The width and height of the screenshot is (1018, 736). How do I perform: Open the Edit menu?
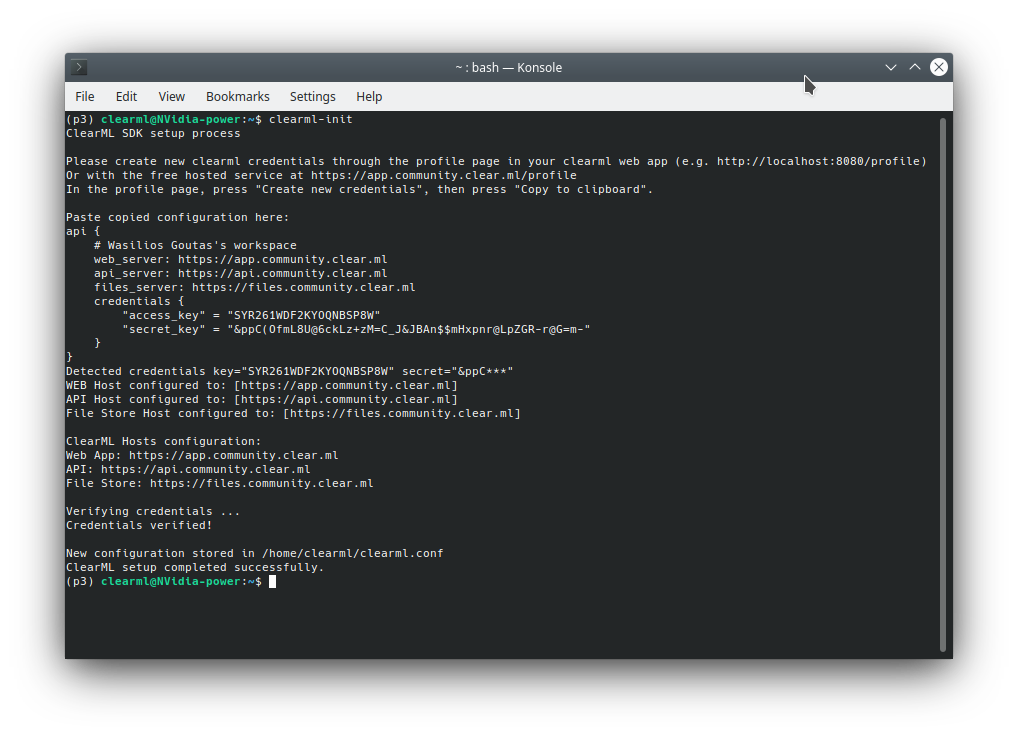(126, 96)
